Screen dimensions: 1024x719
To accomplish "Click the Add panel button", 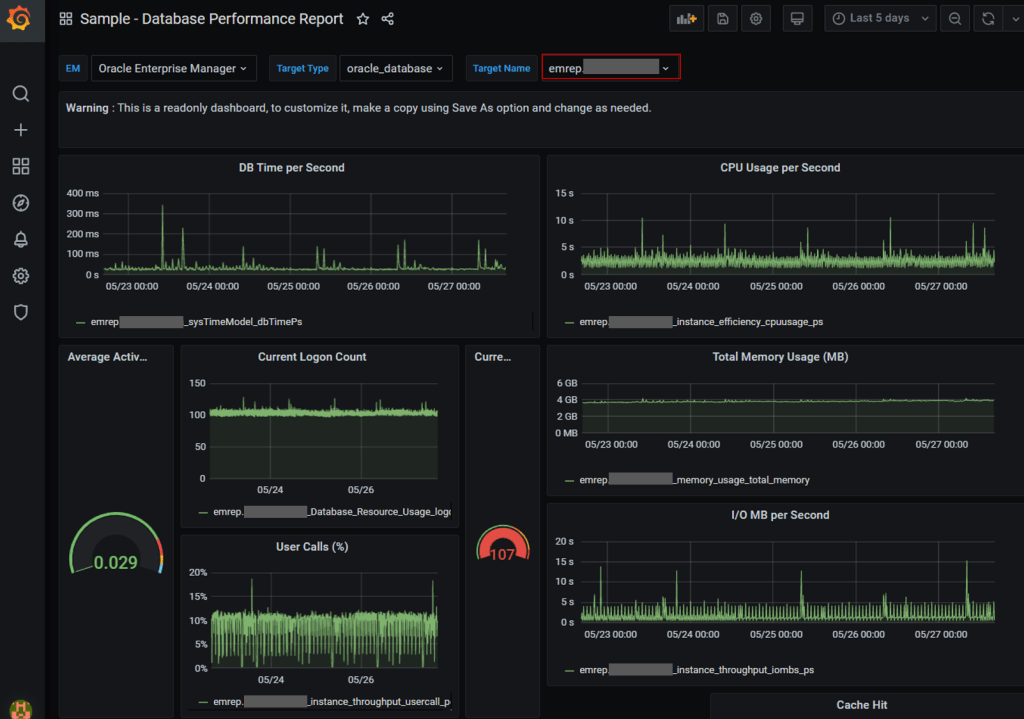I will click(x=686, y=19).
